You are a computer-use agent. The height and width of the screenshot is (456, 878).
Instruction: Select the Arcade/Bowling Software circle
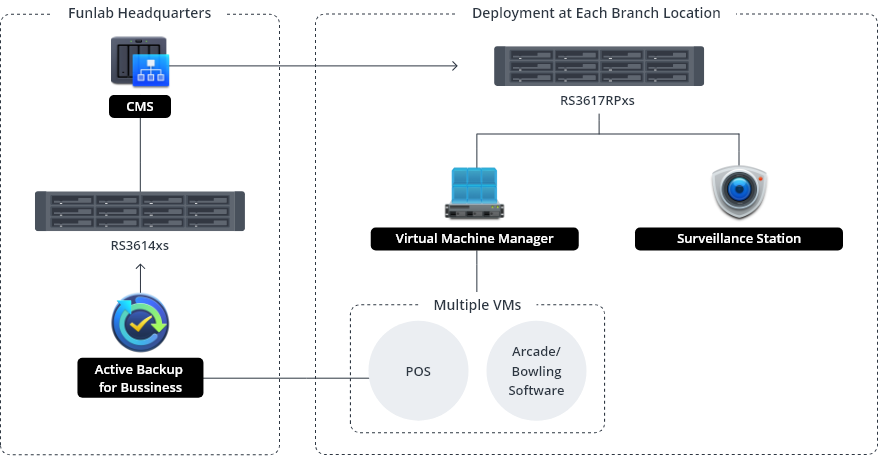click(x=536, y=371)
